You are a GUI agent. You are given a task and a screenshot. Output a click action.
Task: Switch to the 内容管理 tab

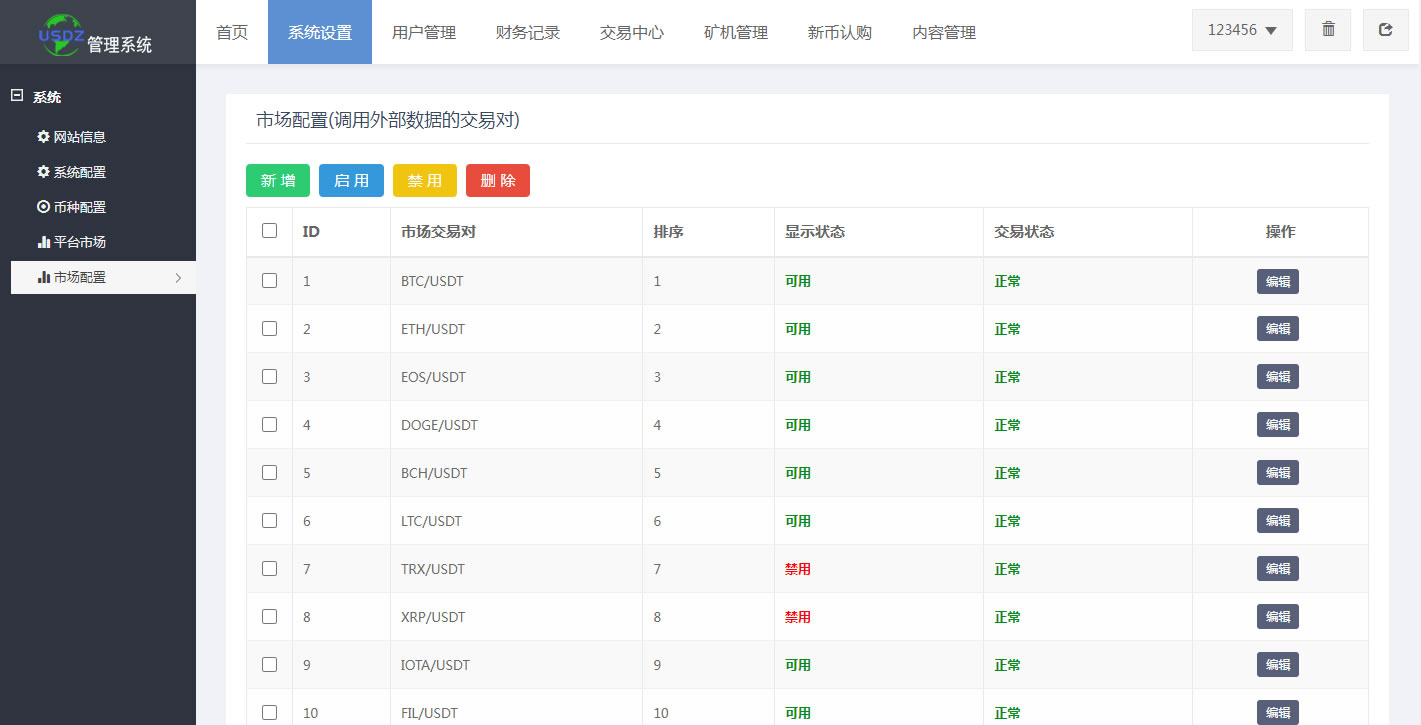(x=944, y=32)
